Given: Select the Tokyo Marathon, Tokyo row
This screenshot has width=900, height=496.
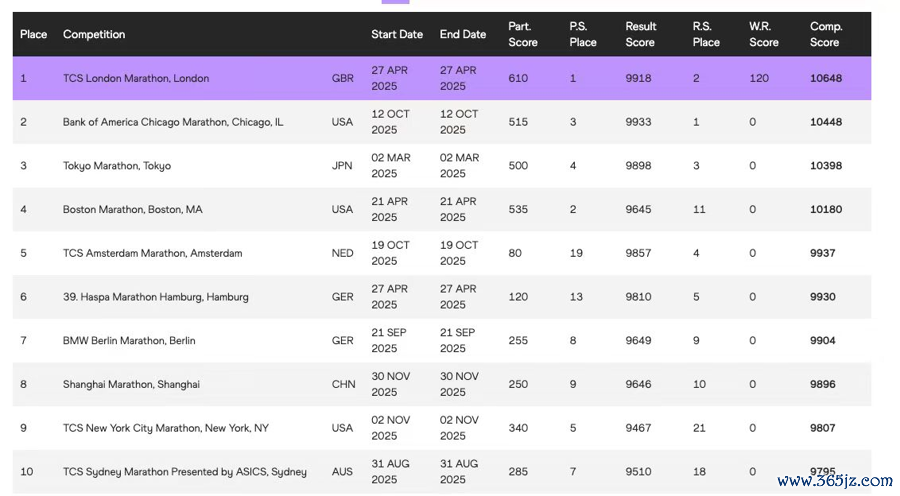Looking at the screenshot, I should [117, 166].
